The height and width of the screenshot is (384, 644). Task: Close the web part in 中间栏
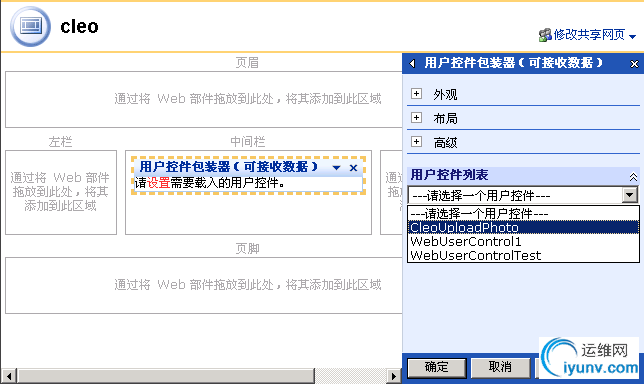(353, 168)
